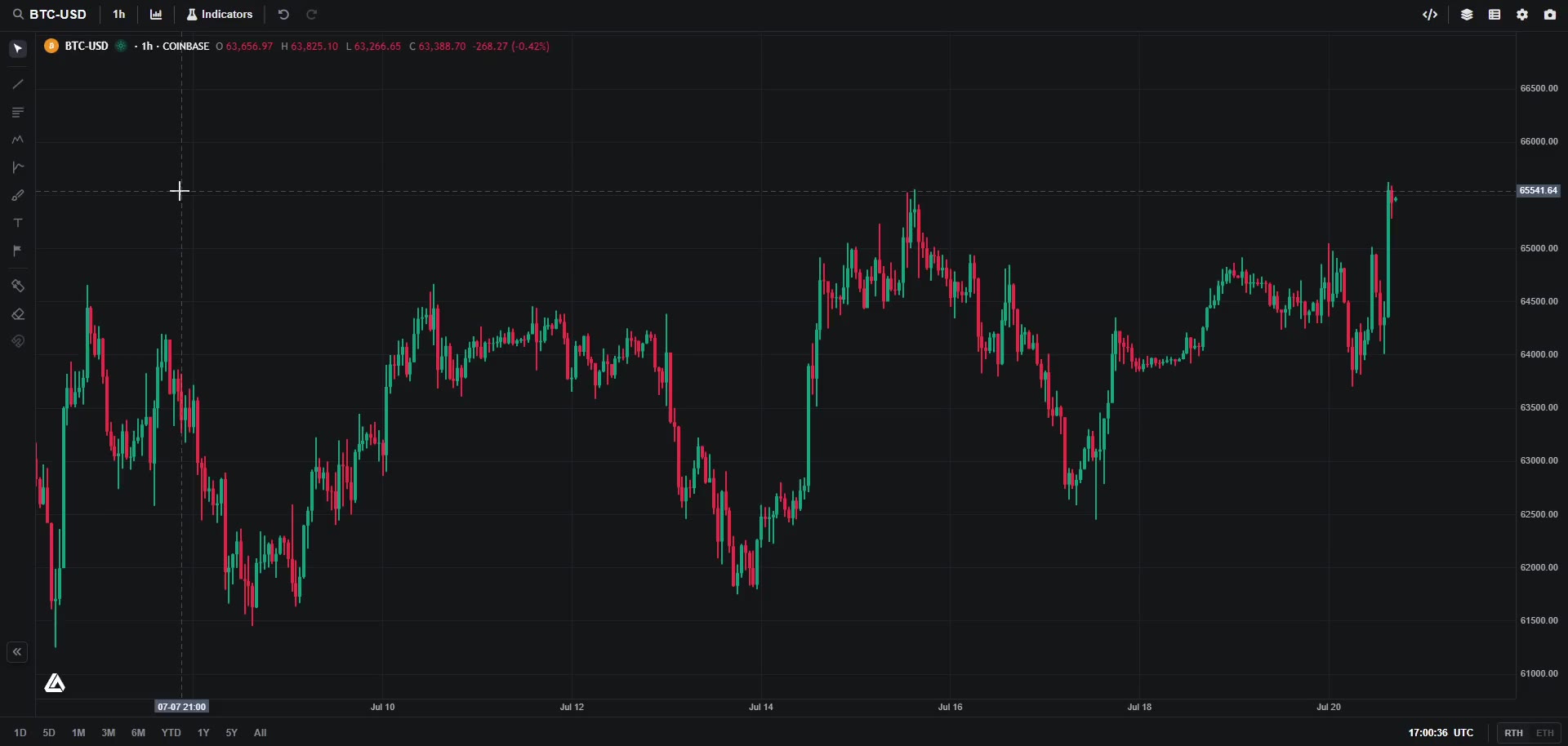Screen dimensions: 1568x746
Task: Click the BTC-USD symbol search field
Action: [x=50, y=15]
